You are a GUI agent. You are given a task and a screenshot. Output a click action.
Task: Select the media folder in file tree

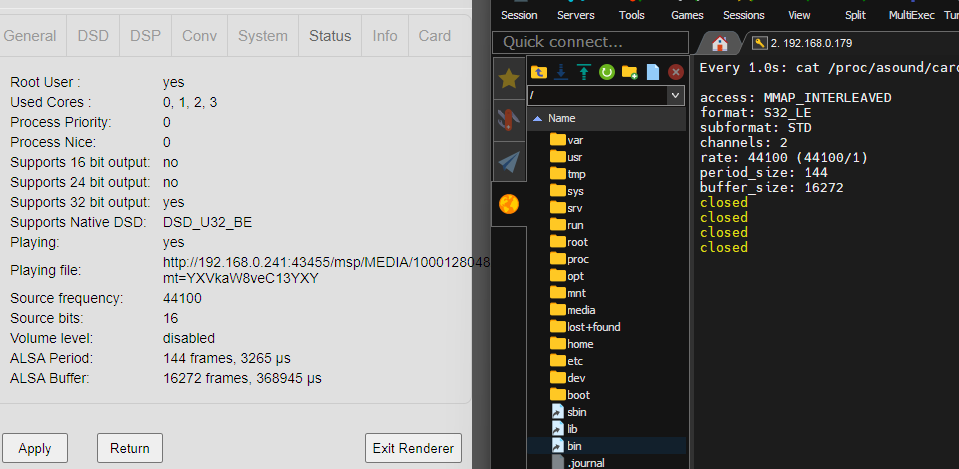tap(580, 310)
